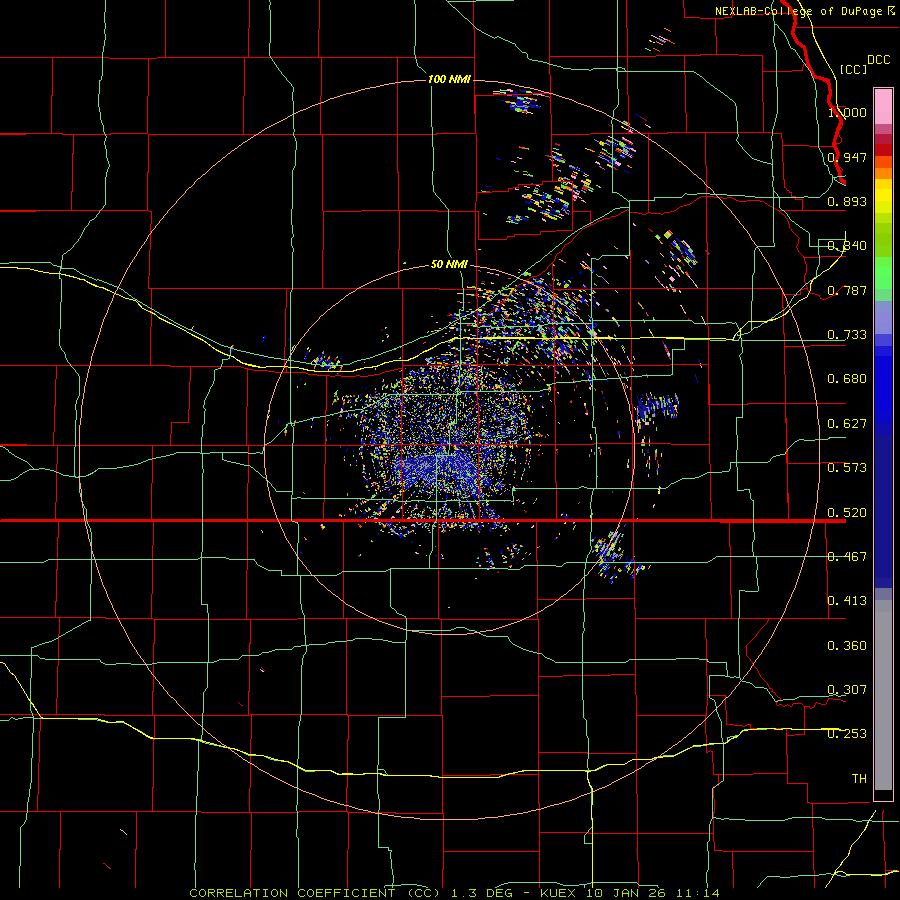Viewport: 900px width, 900px height.
Task: Click the 0.893 legend value
Action: click(x=847, y=201)
